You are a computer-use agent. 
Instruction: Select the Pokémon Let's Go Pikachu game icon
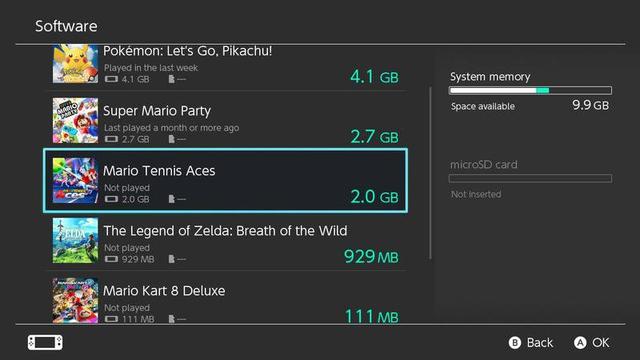point(76,64)
